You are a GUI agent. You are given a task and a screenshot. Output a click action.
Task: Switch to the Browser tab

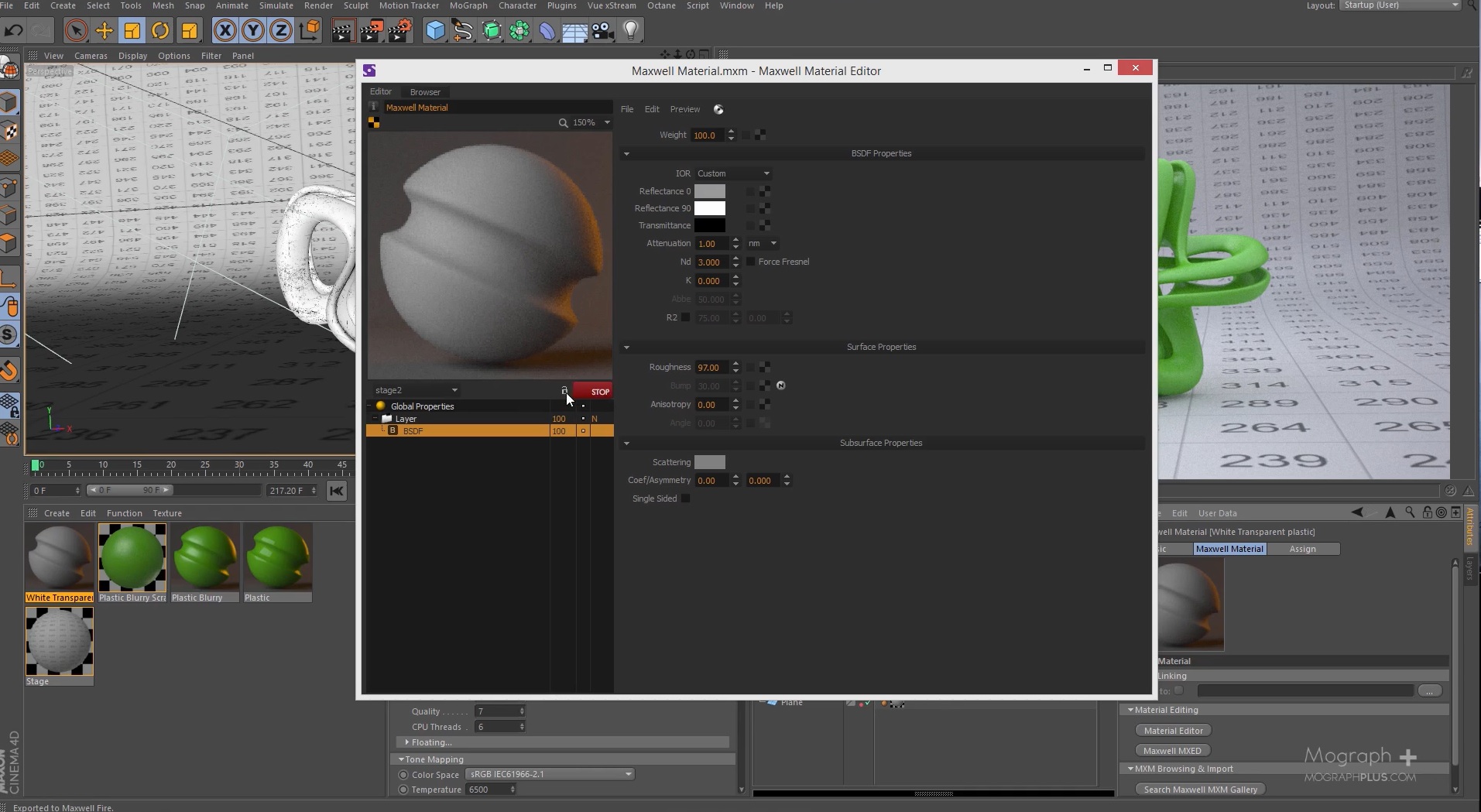click(x=425, y=91)
